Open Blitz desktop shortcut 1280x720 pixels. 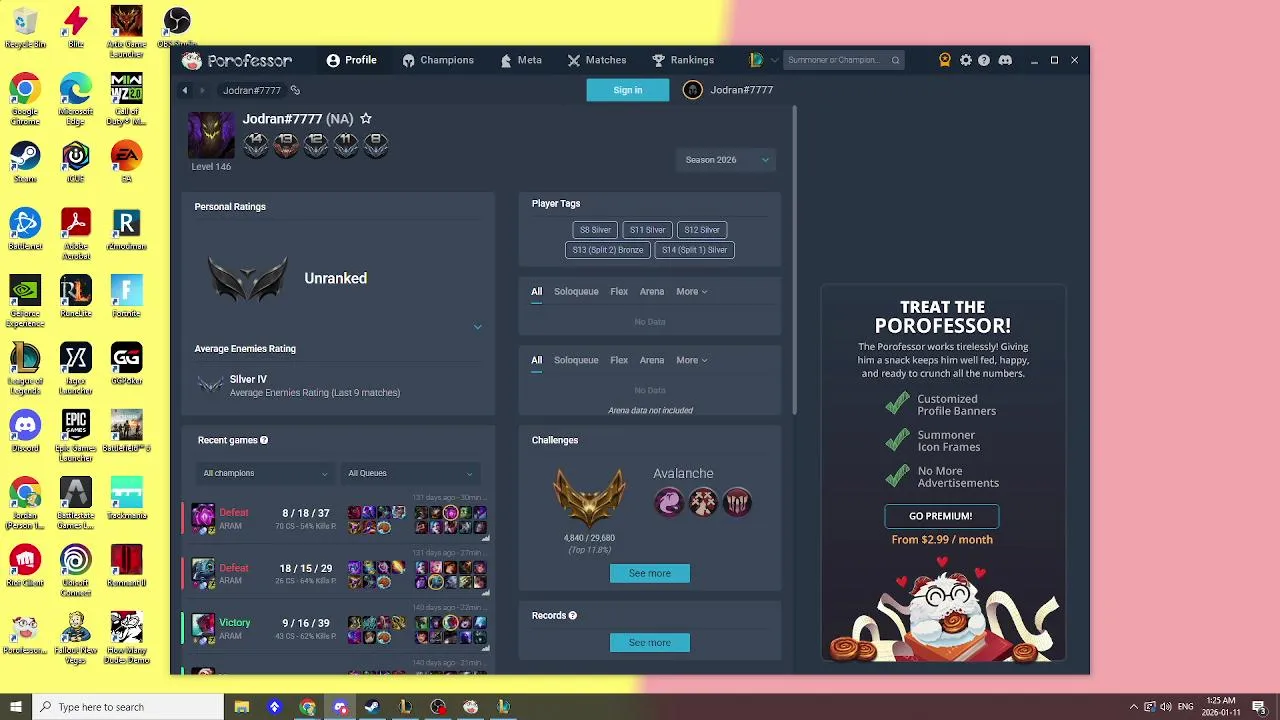[x=76, y=27]
